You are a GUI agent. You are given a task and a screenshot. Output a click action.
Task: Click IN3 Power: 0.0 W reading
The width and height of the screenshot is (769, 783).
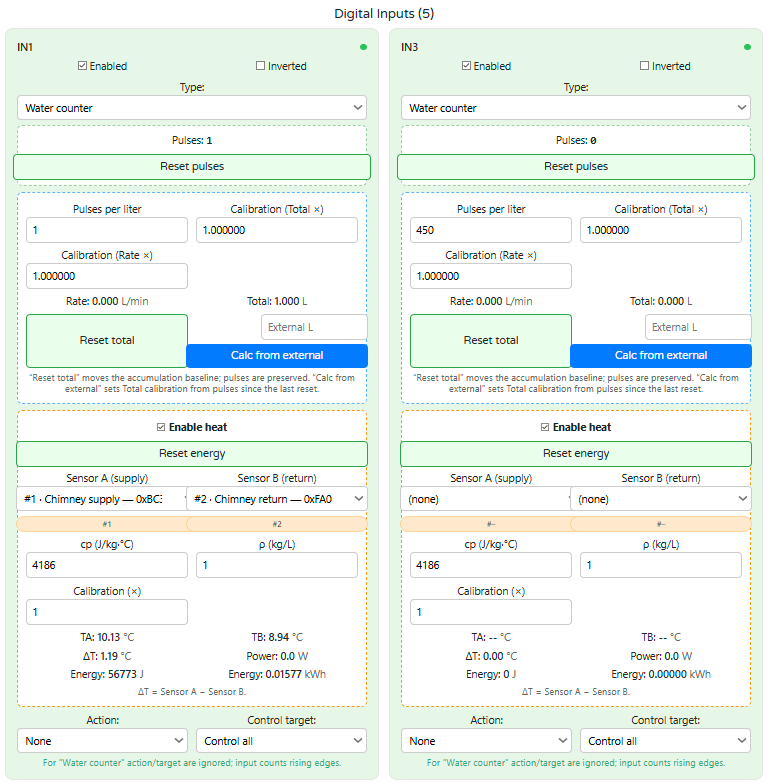point(661,656)
